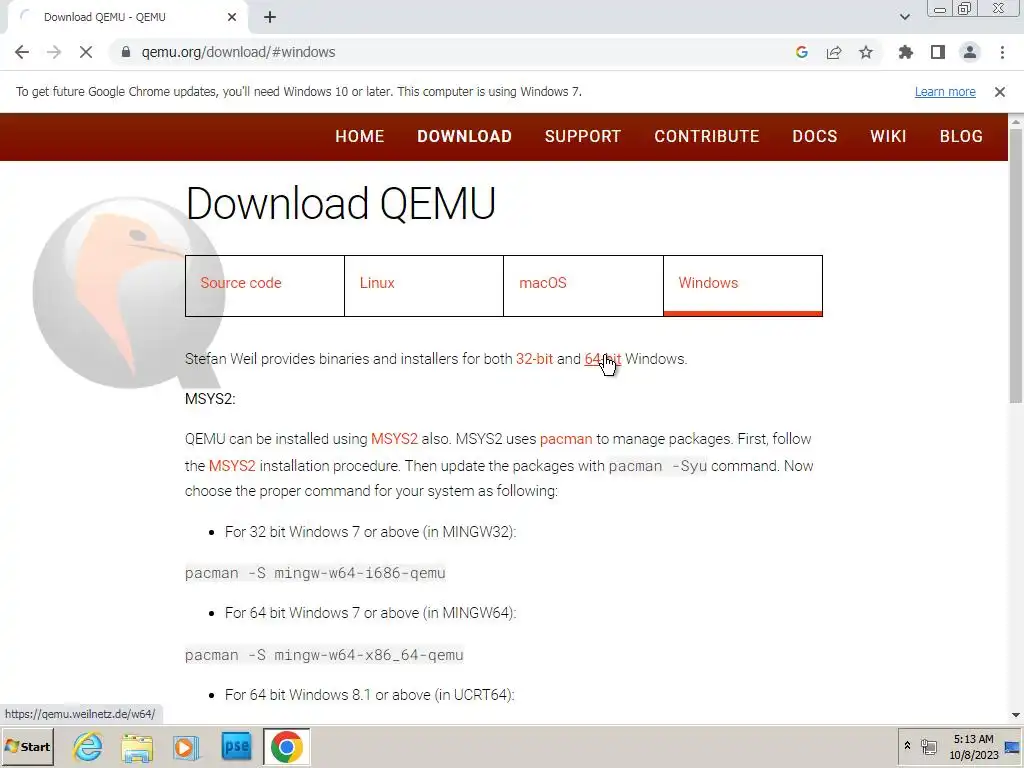Open Windows Media Player taskbar icon
Screen dimensions: 1024x768
coord(186,746)
